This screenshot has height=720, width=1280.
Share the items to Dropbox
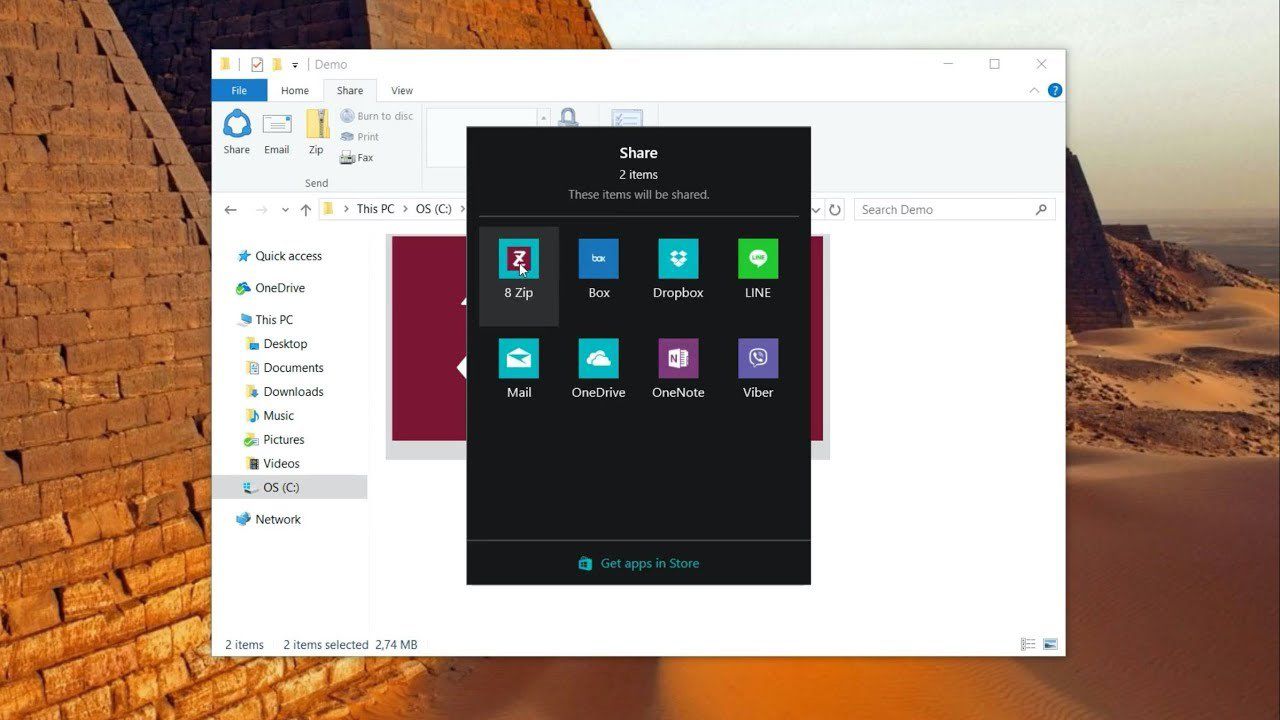tap(678, 270)
